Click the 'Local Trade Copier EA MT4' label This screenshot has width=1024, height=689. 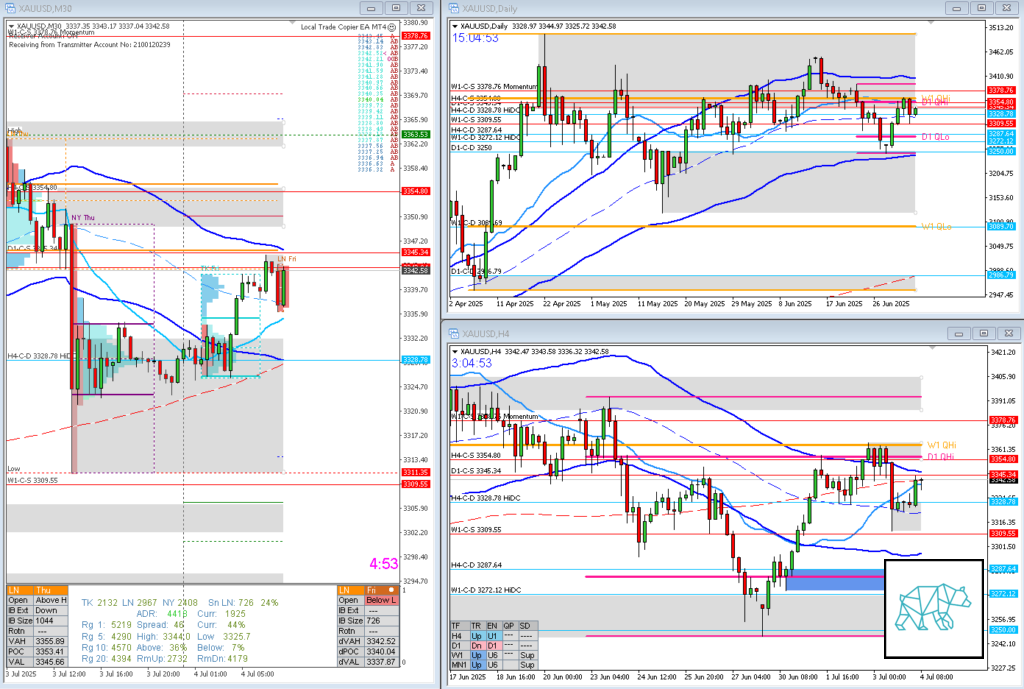click(x=343, y=27)
